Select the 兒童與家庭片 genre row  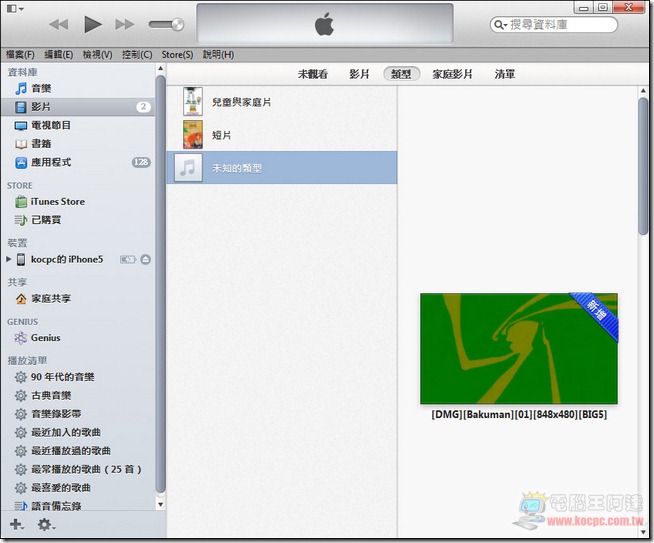point(282,102)
